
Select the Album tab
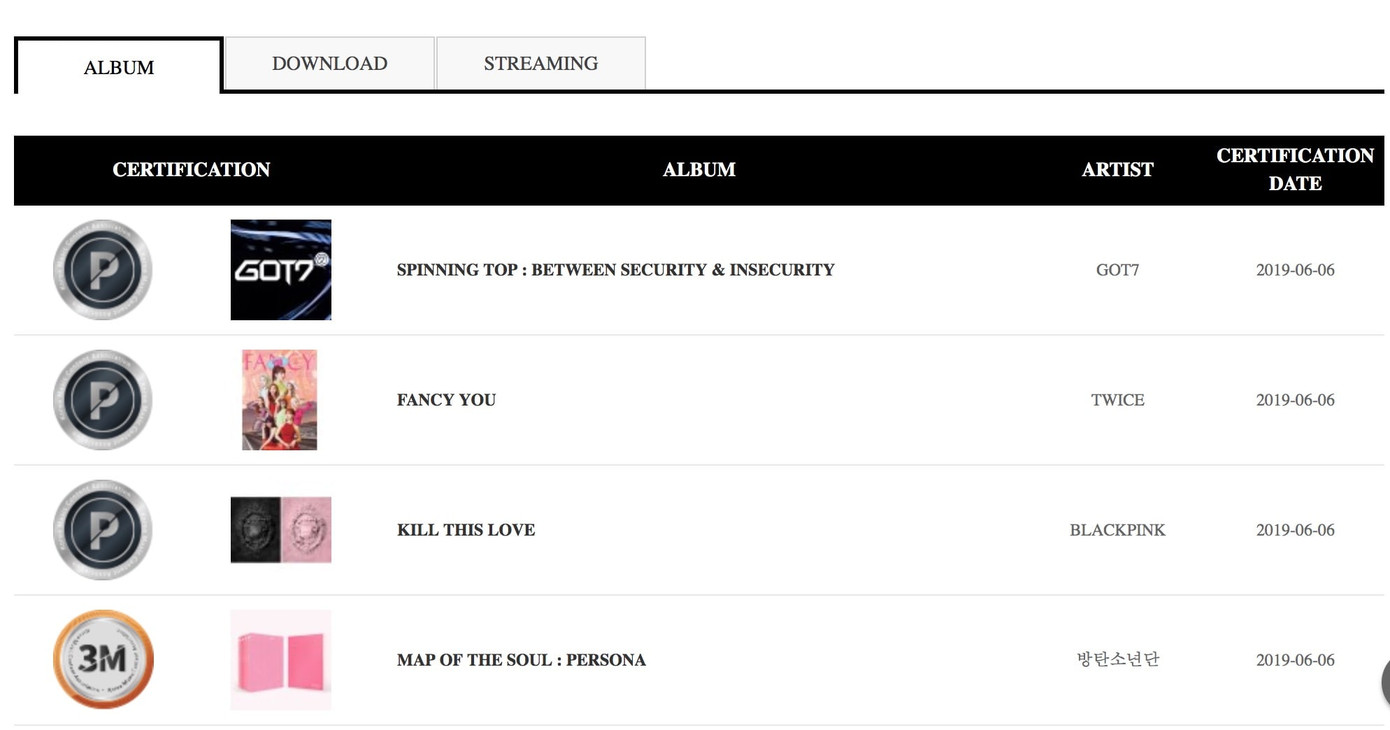[119, 67]
